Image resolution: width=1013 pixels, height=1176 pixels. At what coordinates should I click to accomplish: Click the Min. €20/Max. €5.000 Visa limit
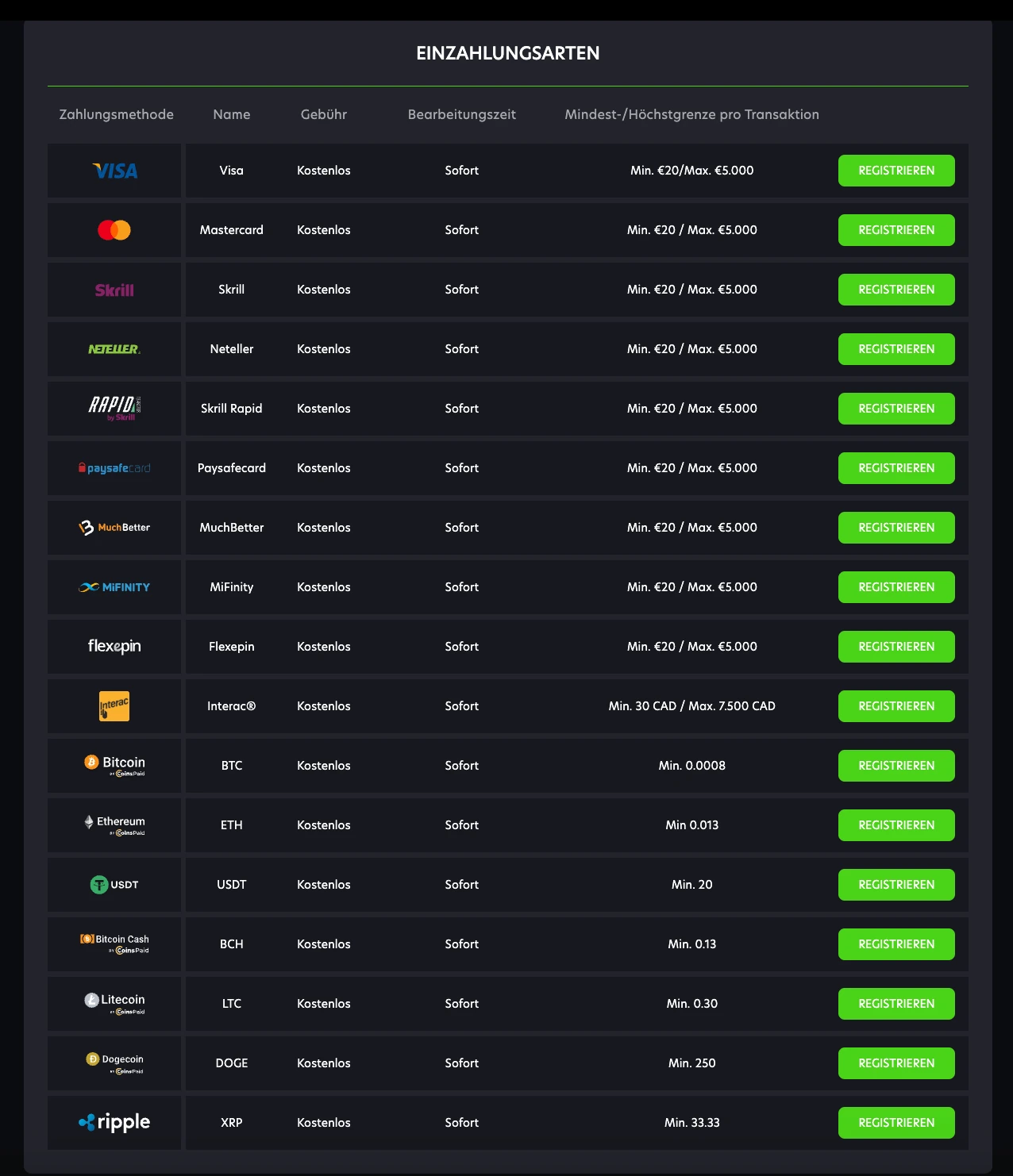(x=692, y=171)
